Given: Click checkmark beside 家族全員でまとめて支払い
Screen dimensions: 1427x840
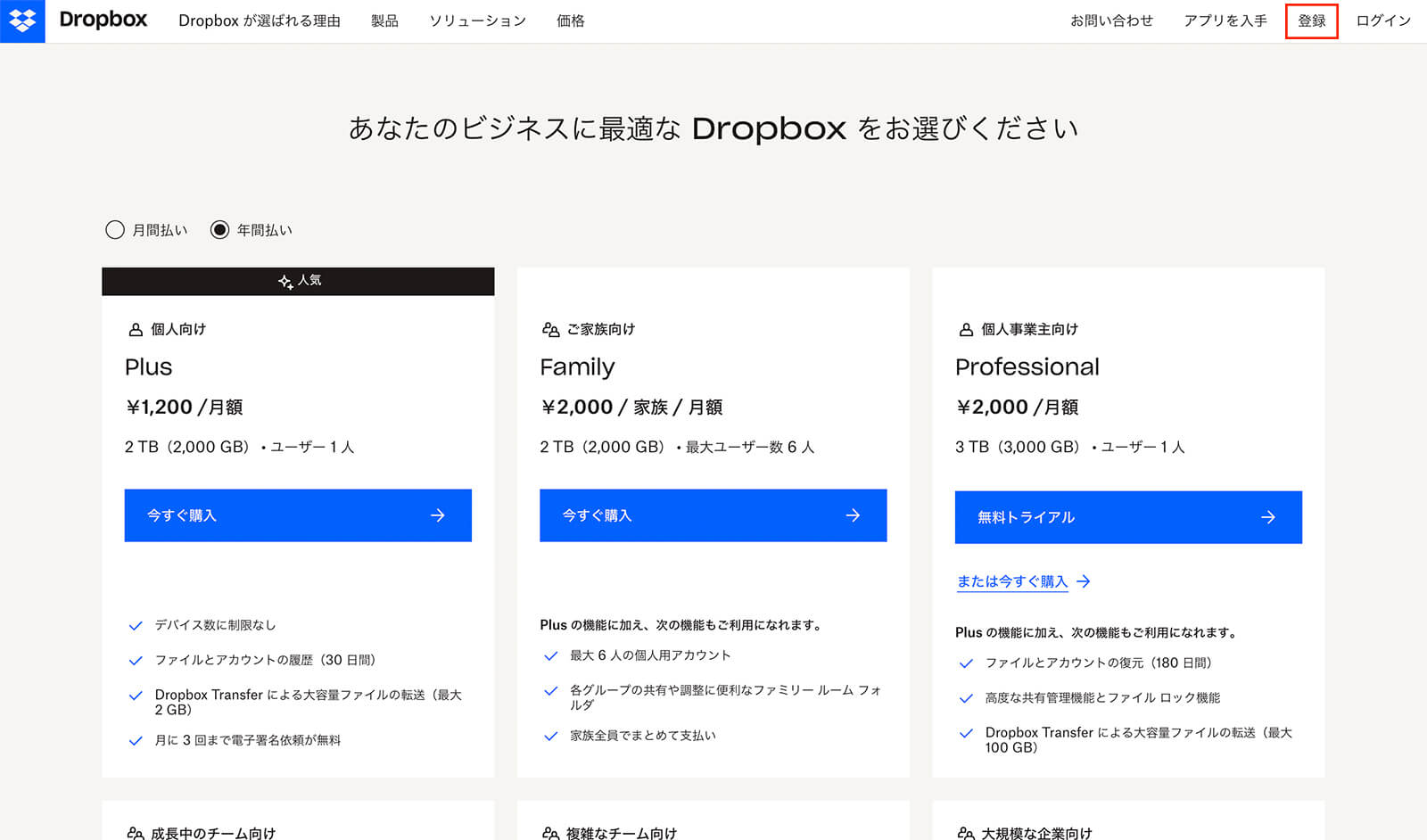Looking at the screenshot, I should click(551, 737).
